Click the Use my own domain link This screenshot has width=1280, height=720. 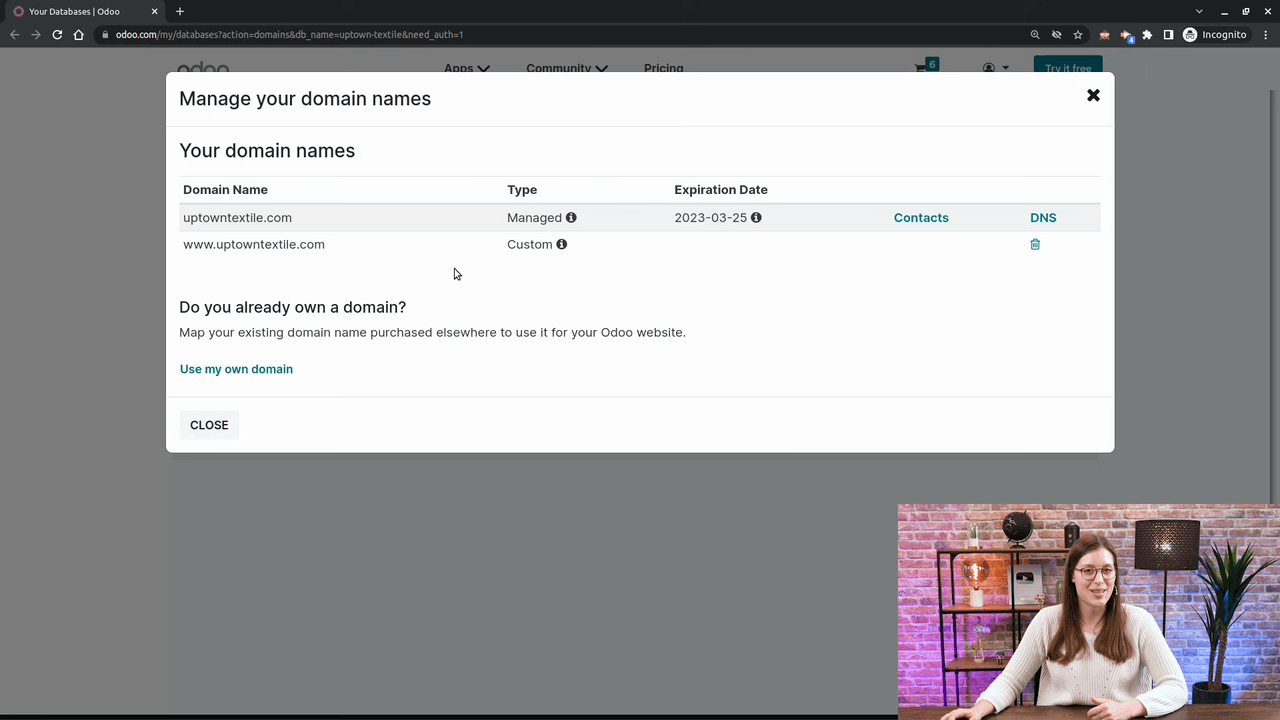coord(236,369)
